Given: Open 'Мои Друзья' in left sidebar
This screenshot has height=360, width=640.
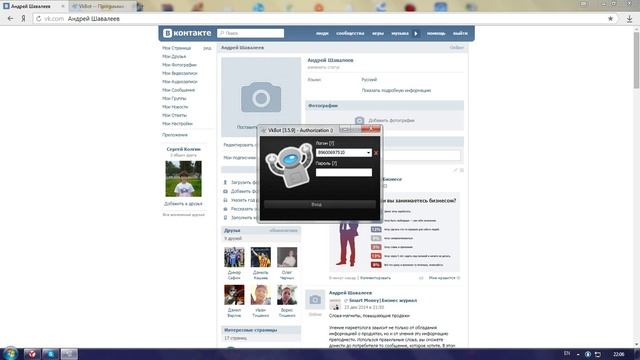Looking at the screenshot, I should [x=174, y=56].
